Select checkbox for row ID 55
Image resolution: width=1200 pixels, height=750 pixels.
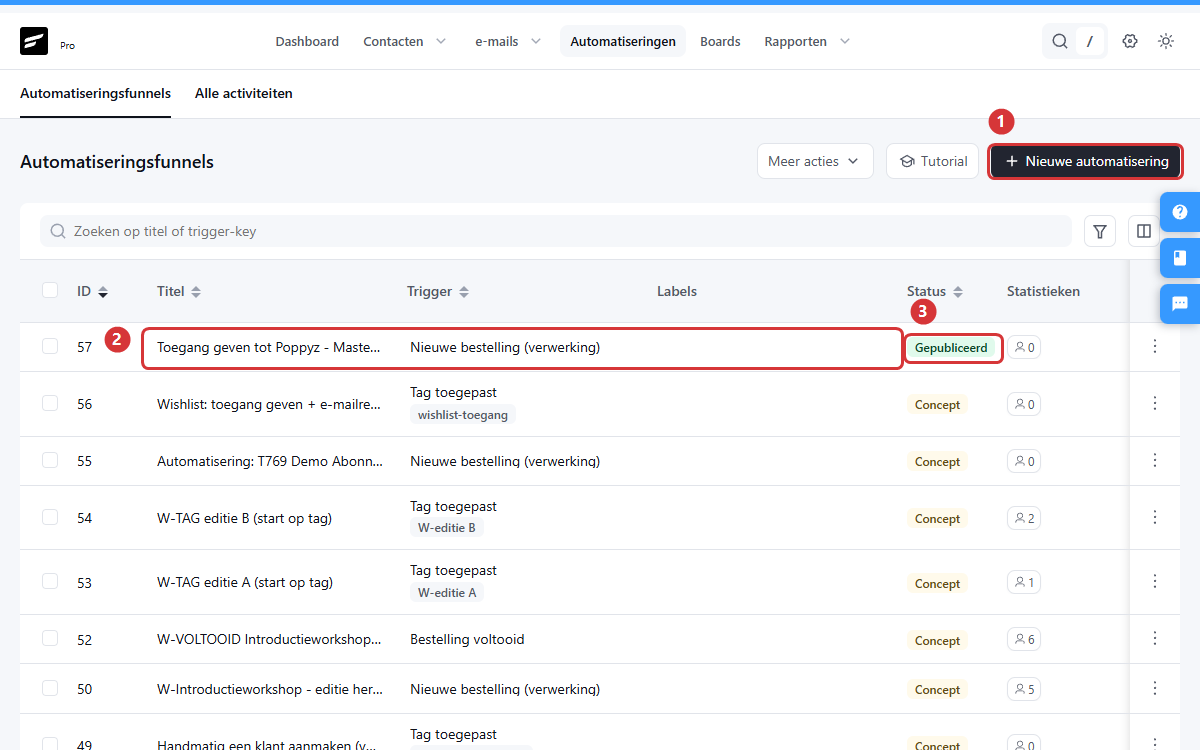click(50, 460)
